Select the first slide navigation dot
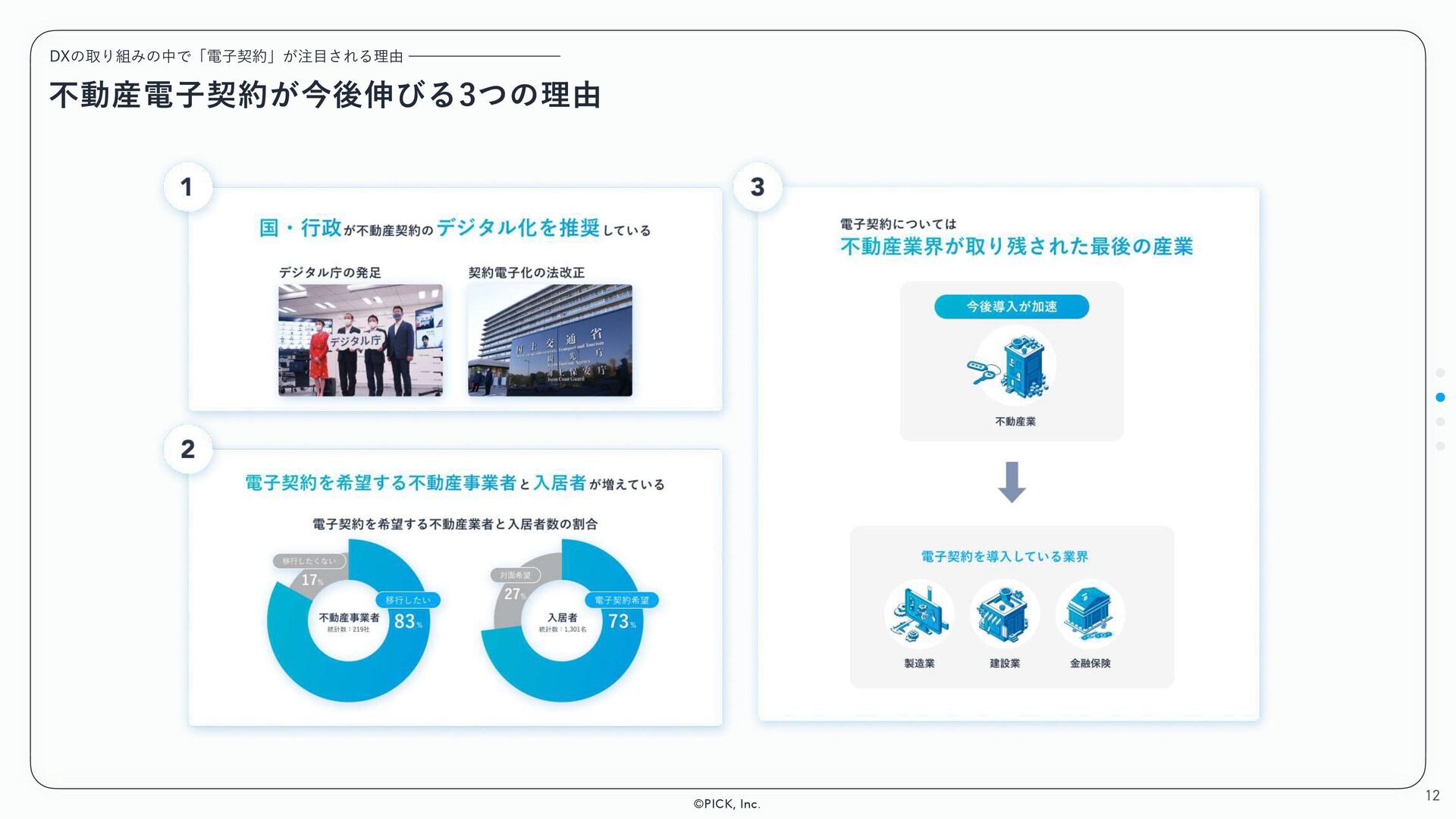The width and height of the screenshot is (1456, 819). pyautogui.click(x=1440, y=372)
